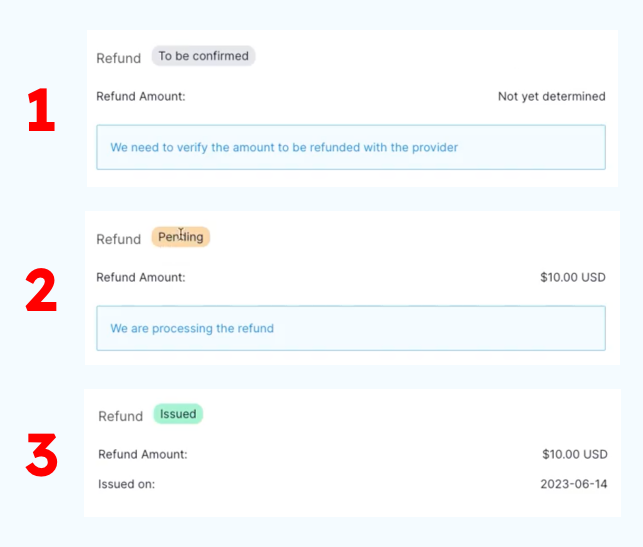Select the red number 3 step marker
This screenshot has width=643, height=547.
click(41, 457)
